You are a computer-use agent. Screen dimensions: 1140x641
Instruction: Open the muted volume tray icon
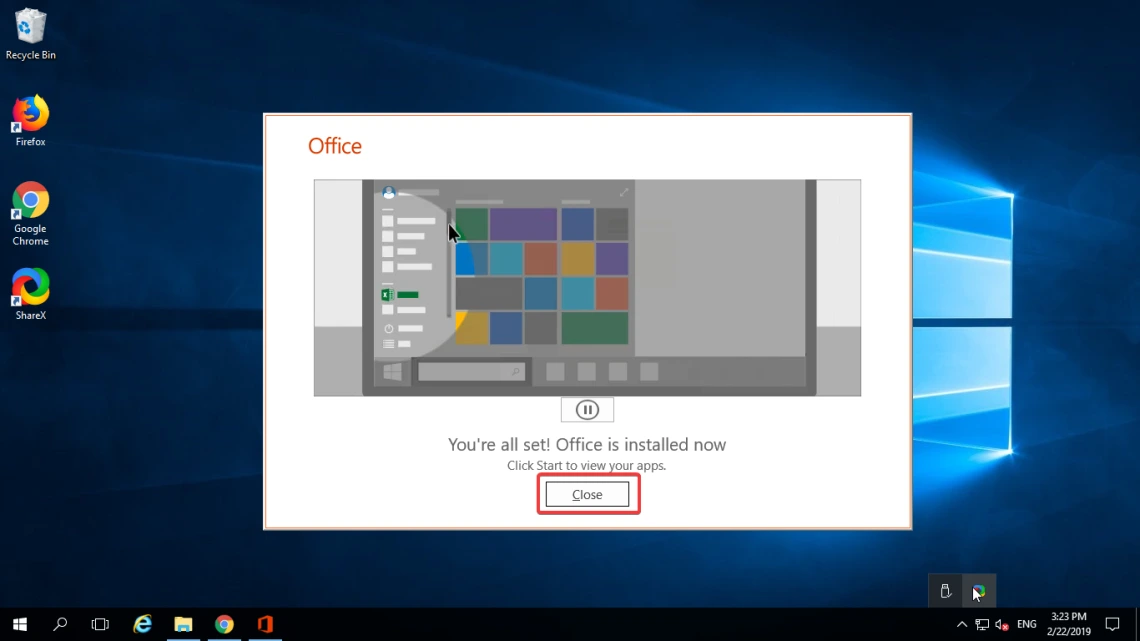tap(1002, 624)
